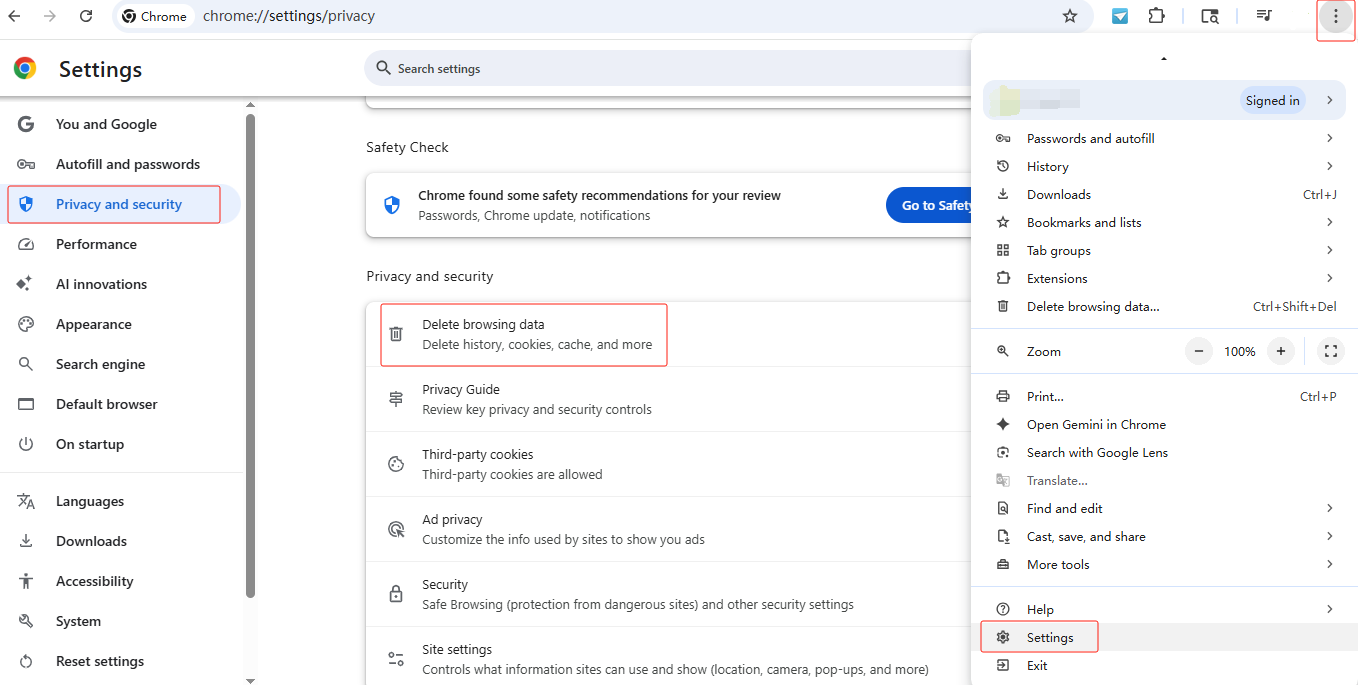
Task: Reload the page with the refresh icon
Action: 86,16
